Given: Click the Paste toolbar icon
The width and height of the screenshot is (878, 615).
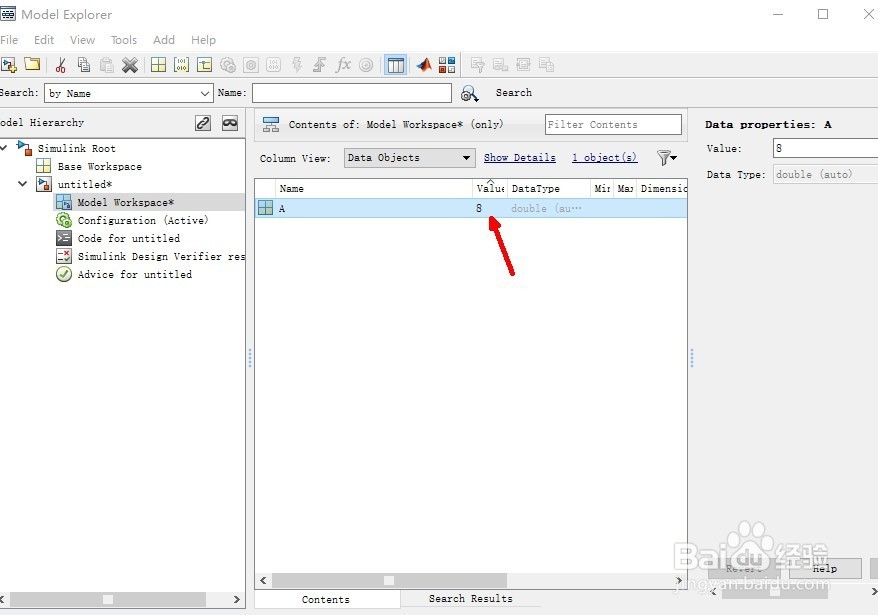Looking at the screenshot, I should [105, 64].
